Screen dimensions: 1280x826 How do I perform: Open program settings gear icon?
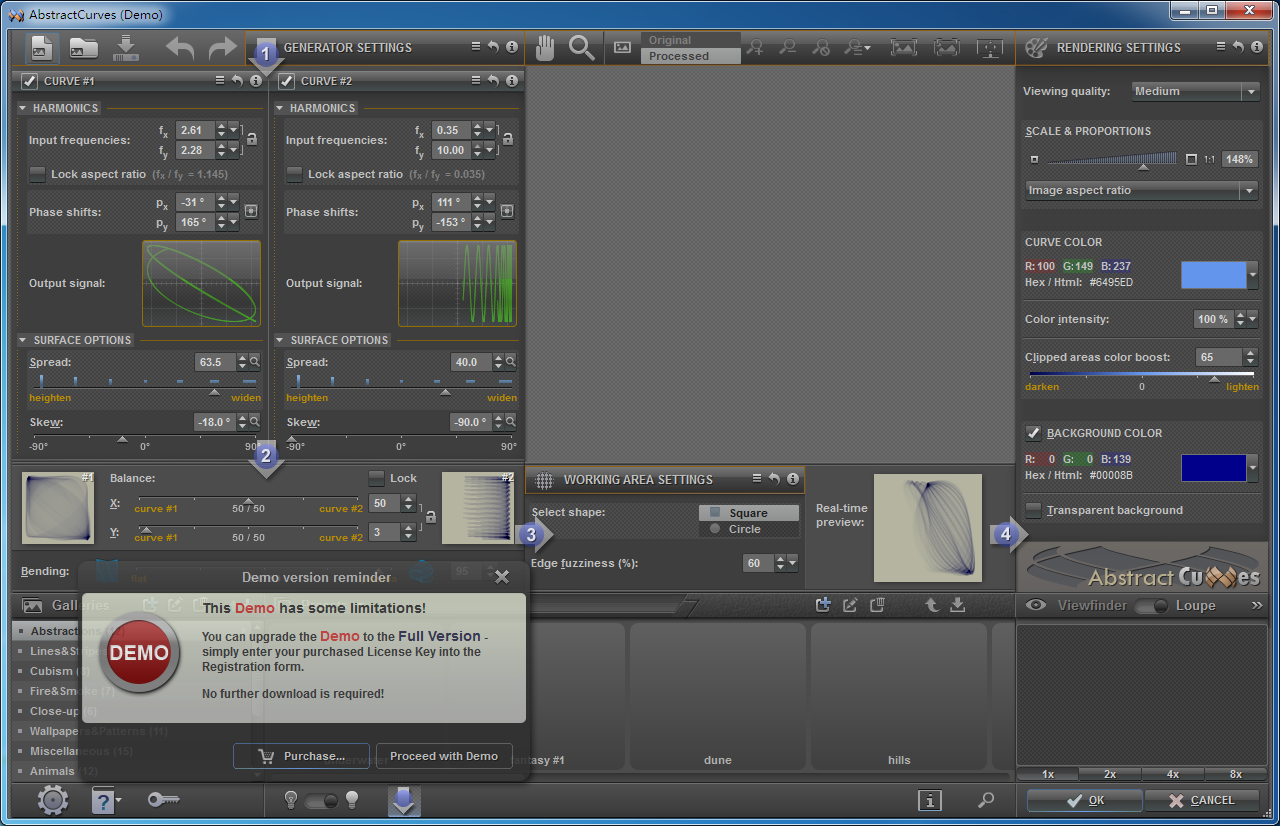pos(52,800)
